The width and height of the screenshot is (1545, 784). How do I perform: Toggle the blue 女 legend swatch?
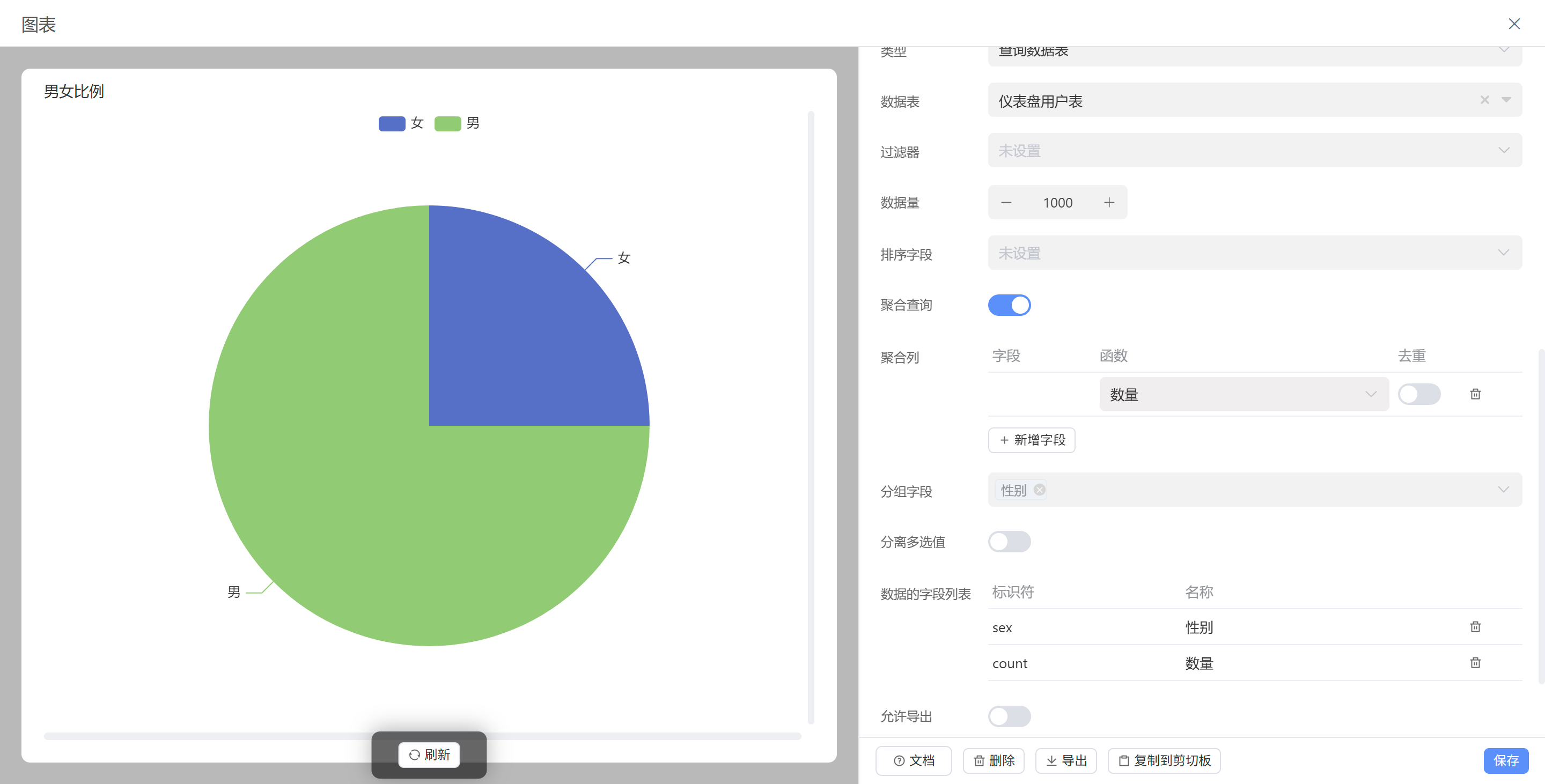[x=392, y=123]
